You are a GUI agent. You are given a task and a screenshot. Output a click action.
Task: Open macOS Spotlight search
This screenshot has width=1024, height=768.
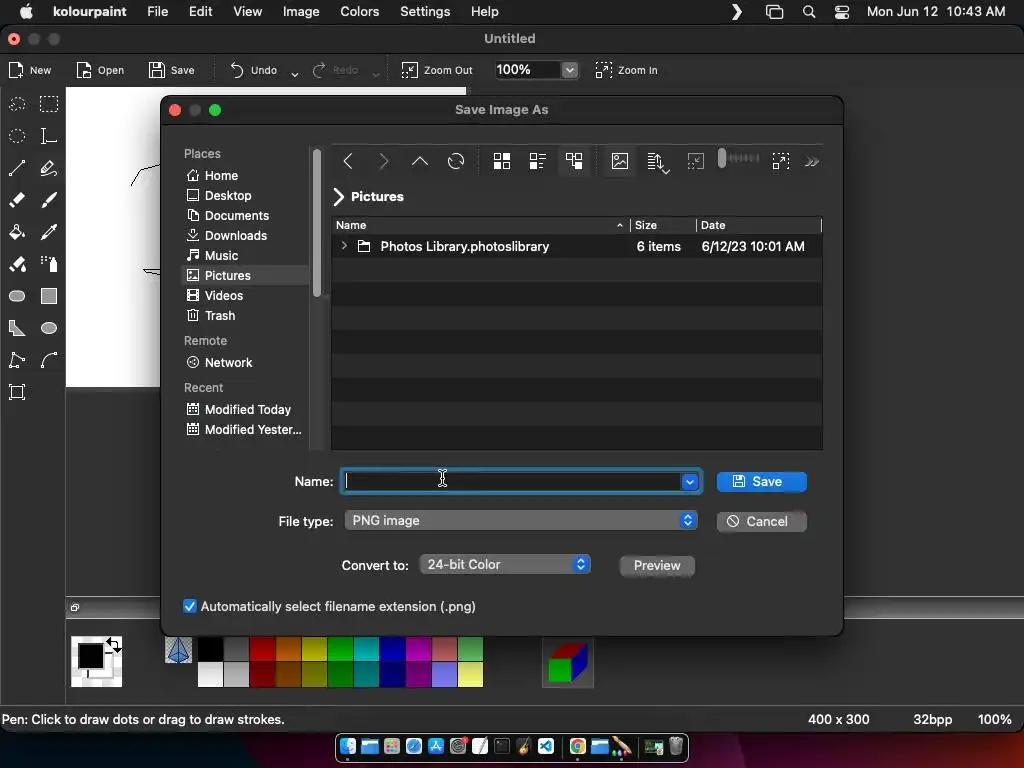click(808, 12)
